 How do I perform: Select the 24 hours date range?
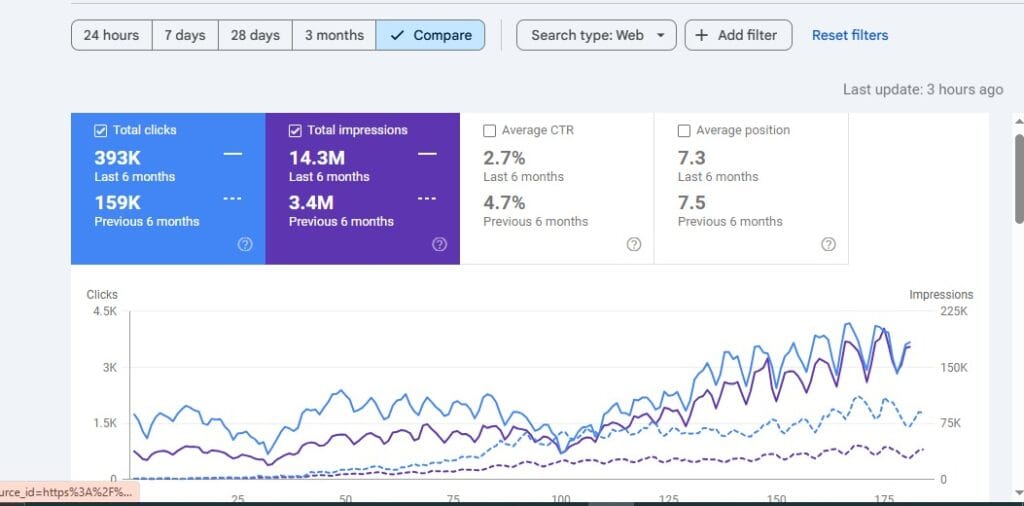pos(111,35)
